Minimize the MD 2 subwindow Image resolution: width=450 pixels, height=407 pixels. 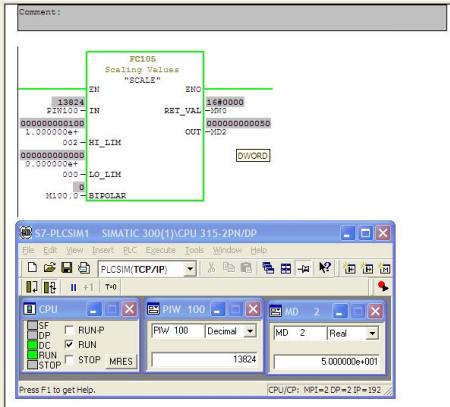point(340,312)
